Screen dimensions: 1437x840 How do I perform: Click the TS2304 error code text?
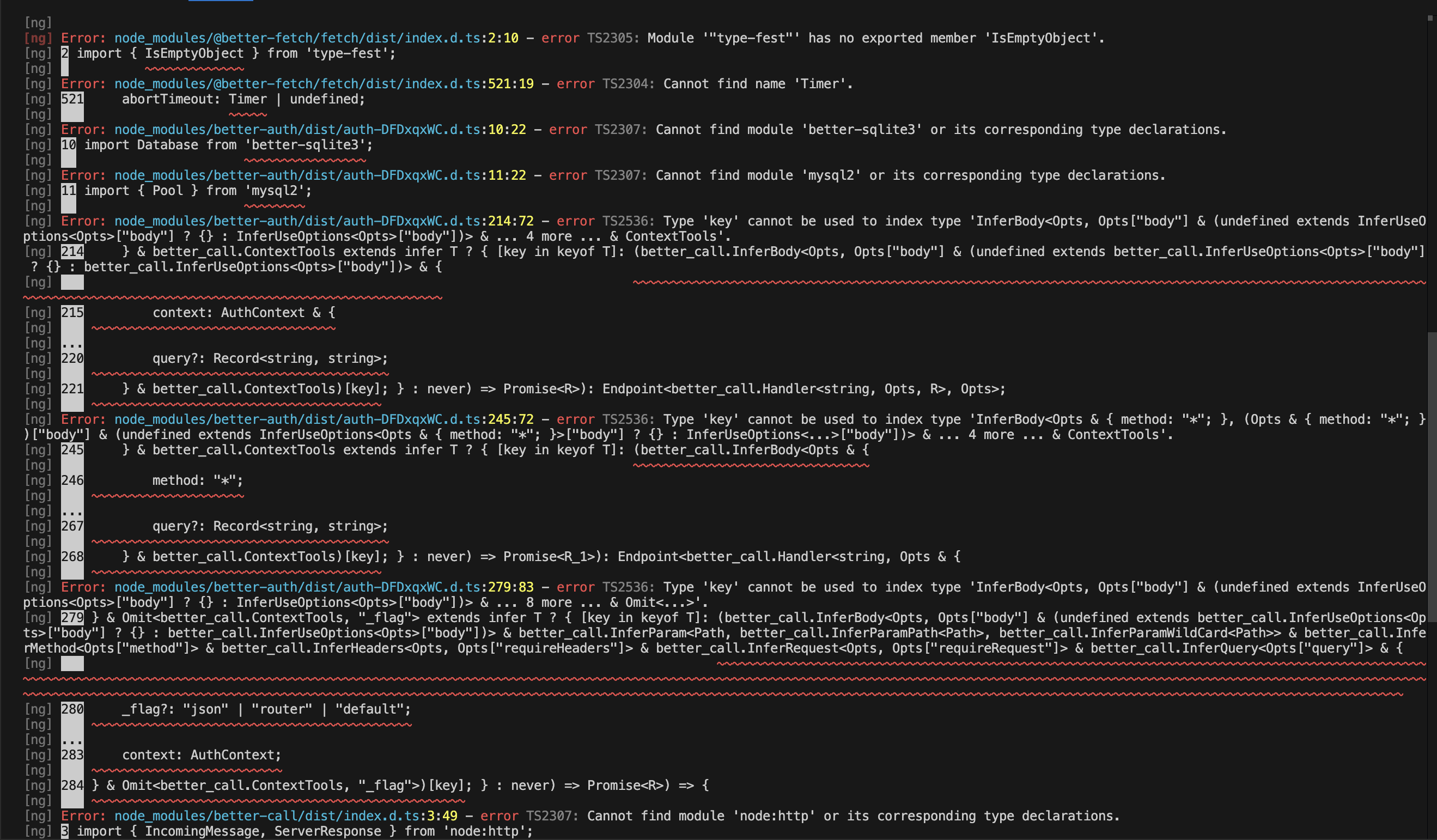(x=624, y=84)
